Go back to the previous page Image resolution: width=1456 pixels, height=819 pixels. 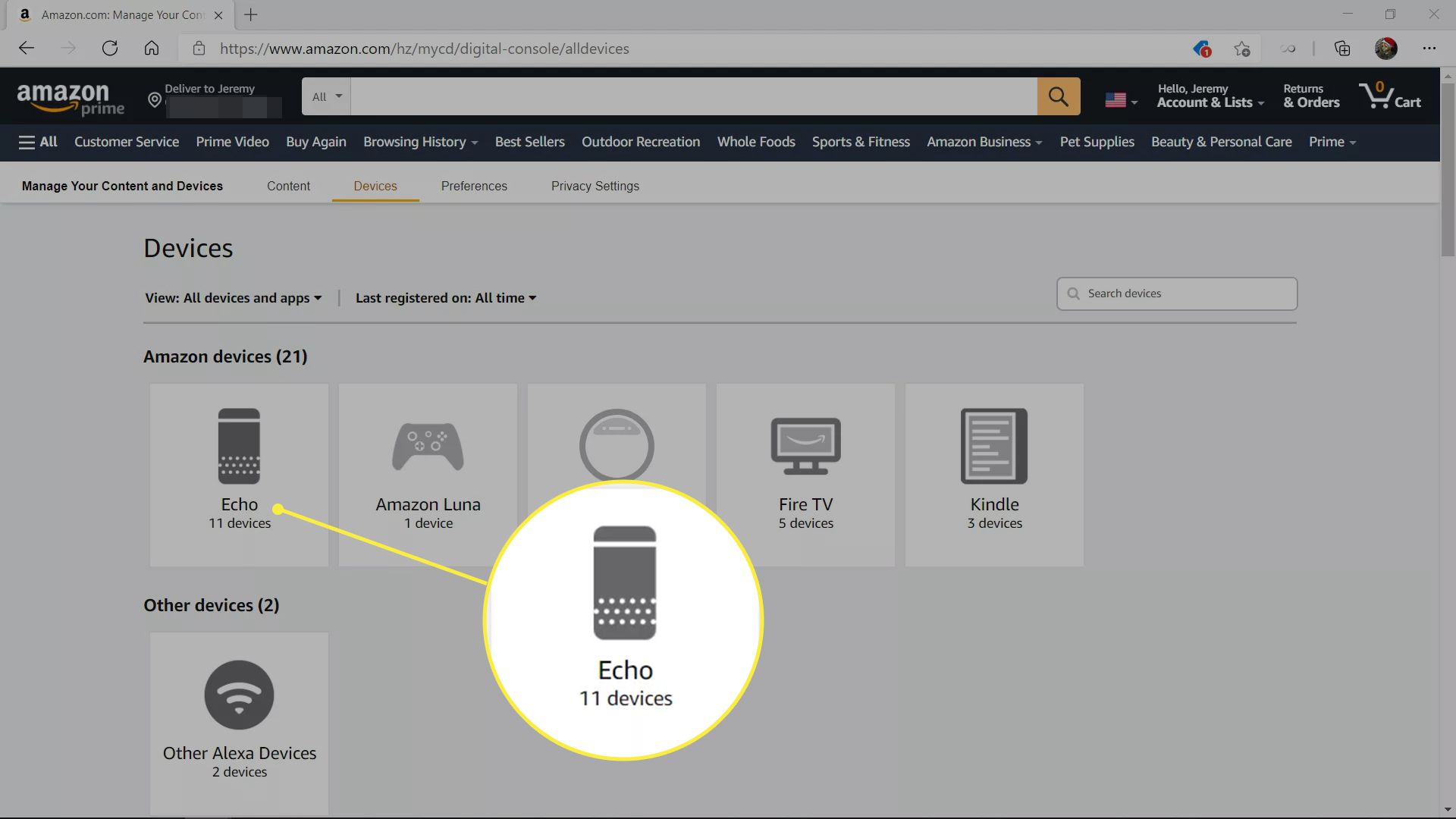pos(27,49)
